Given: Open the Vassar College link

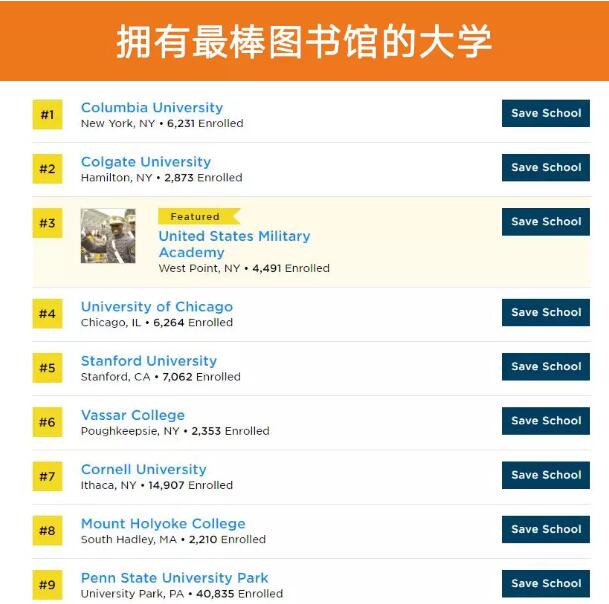Looking at the screenshot, I should [x=133, y=415].
